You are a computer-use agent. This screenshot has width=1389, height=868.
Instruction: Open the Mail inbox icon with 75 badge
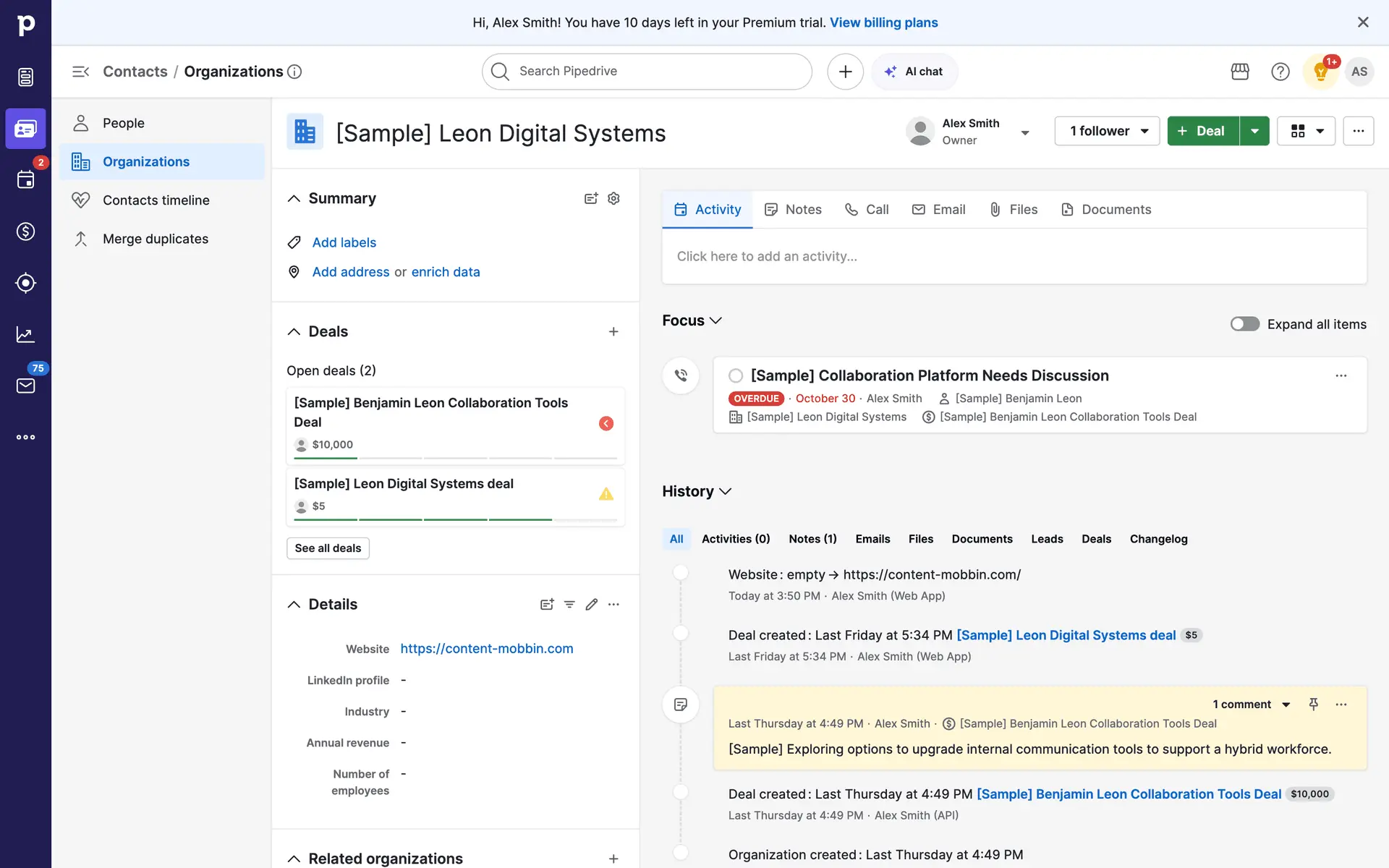[25, 386]
